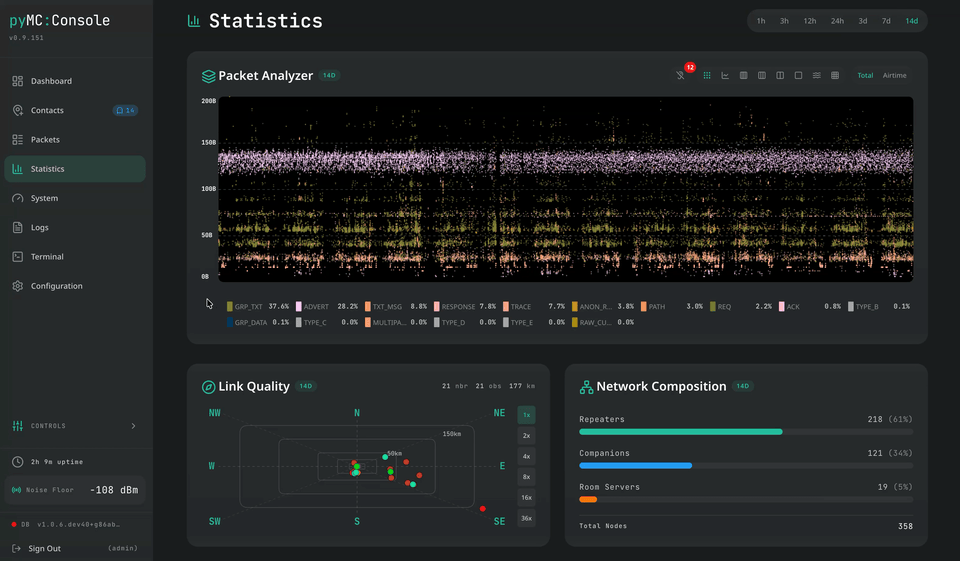Set Link Quality zoom to 16x
The image size is (960, 561).
(x=527, y=497)
